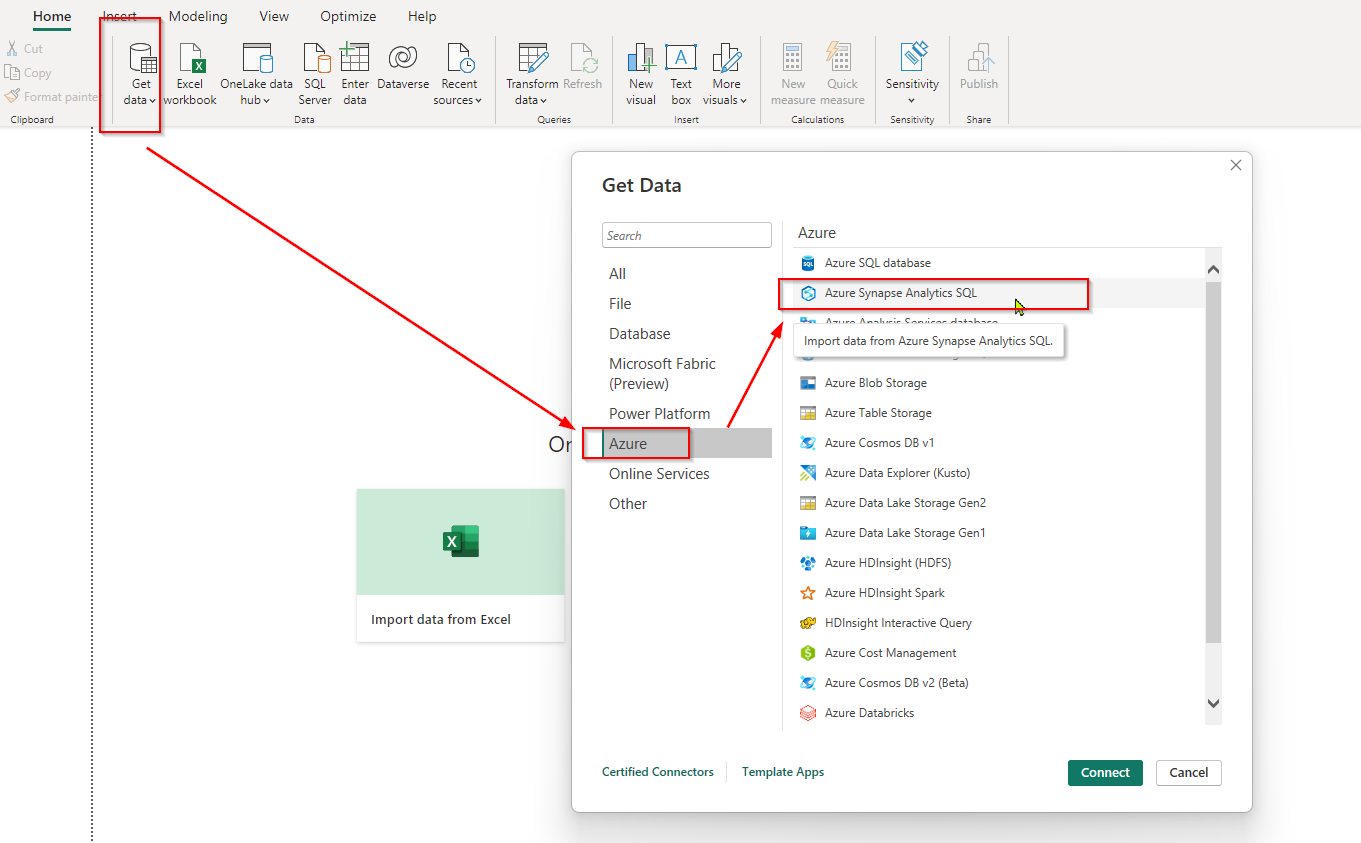1361x843 pixels.
Task: Close the Get Data dialog
Action: pos(1236,165)
